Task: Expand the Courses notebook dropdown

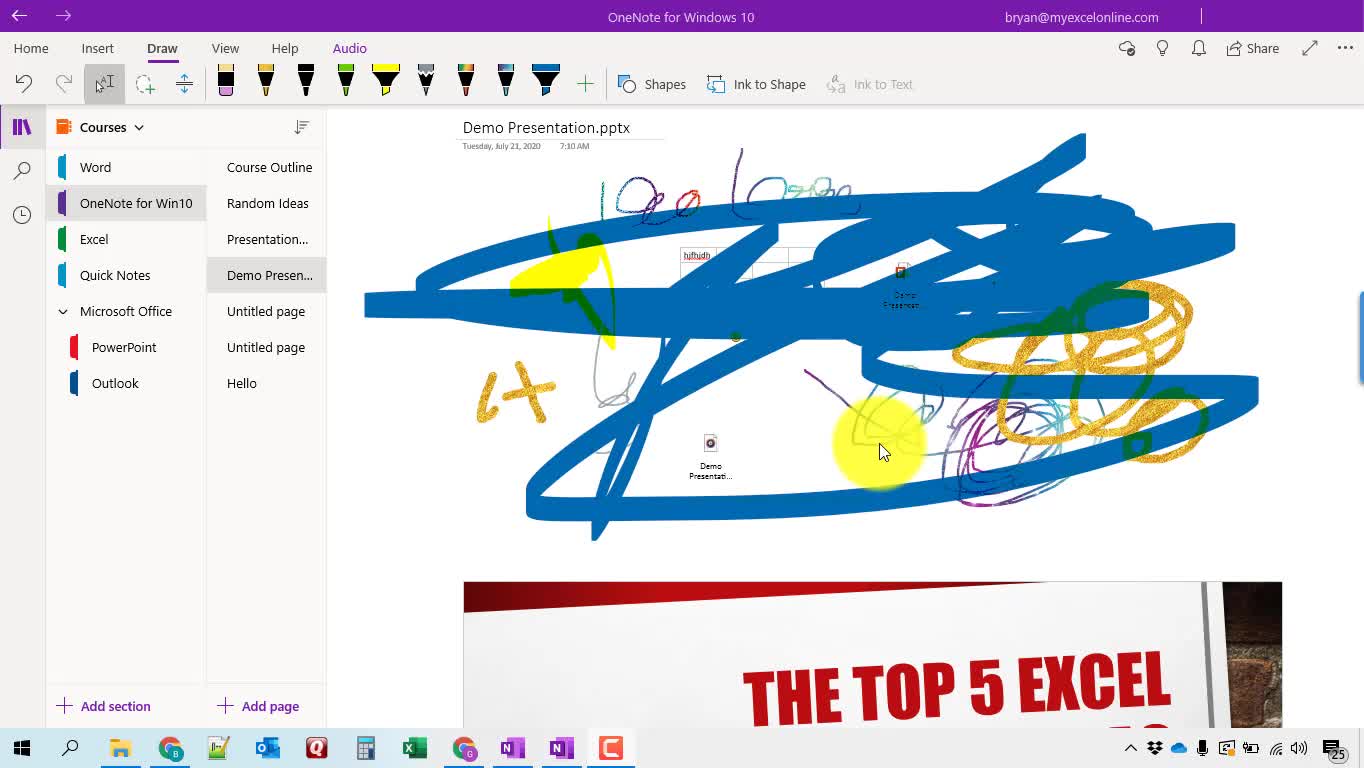Action: tap(139, 128)
